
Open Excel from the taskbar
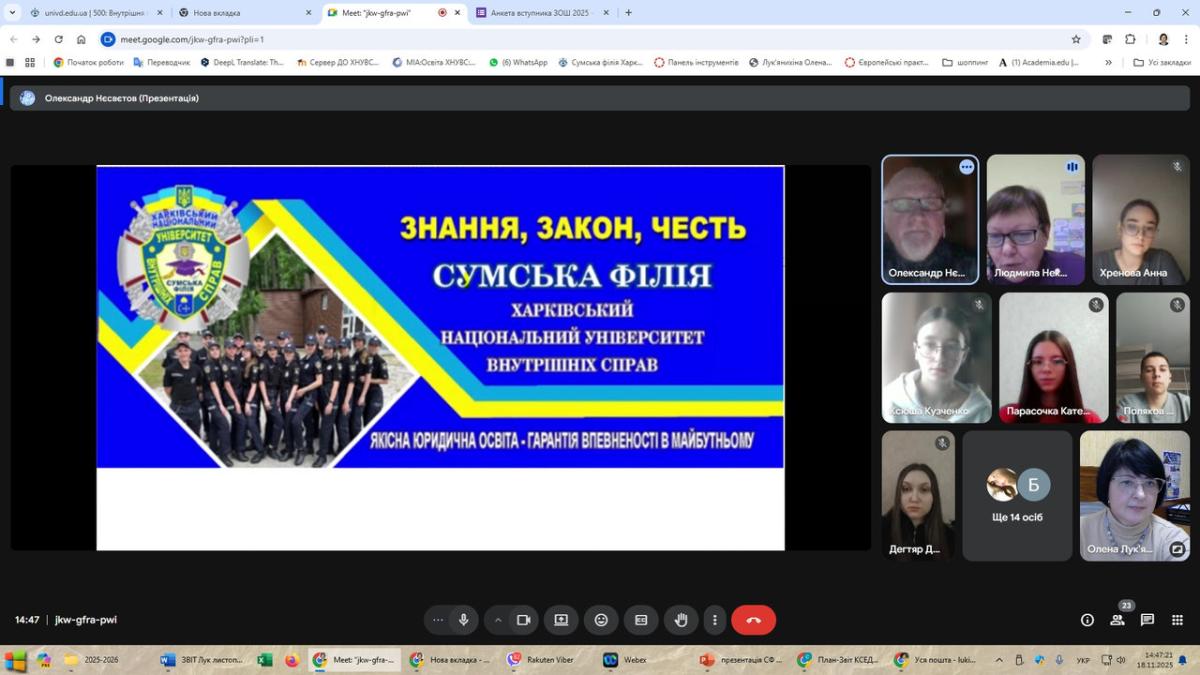pos(265,660)
